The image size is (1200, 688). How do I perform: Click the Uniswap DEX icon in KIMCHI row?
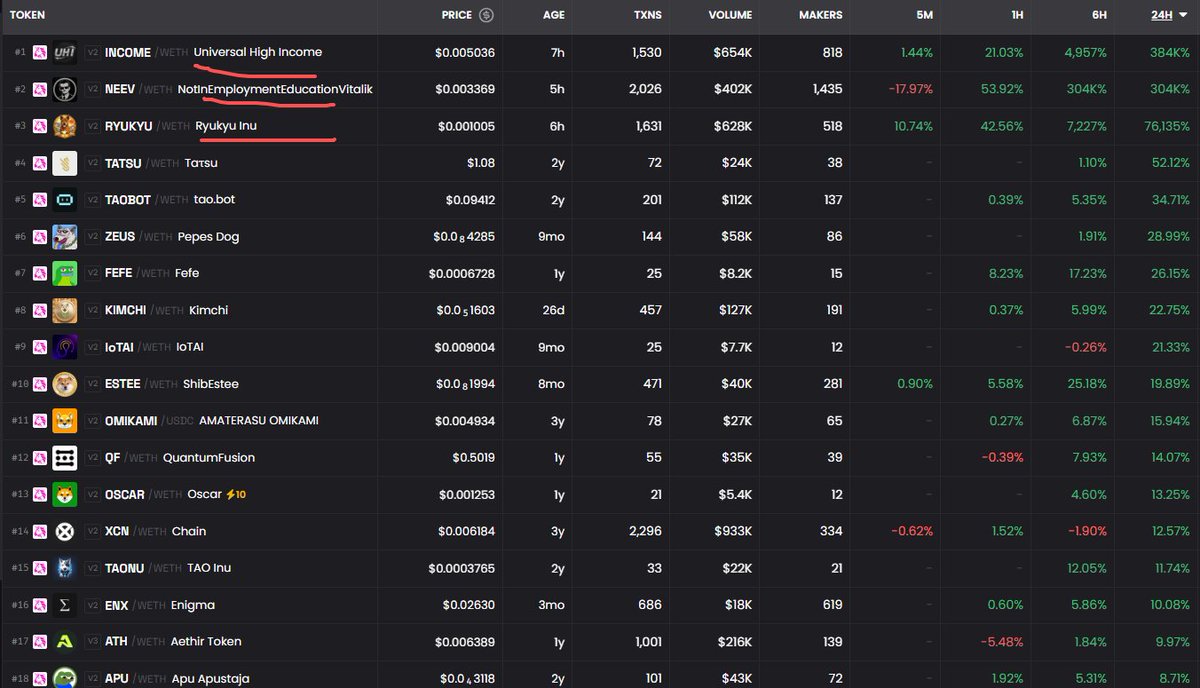click(x=40, y=310)
